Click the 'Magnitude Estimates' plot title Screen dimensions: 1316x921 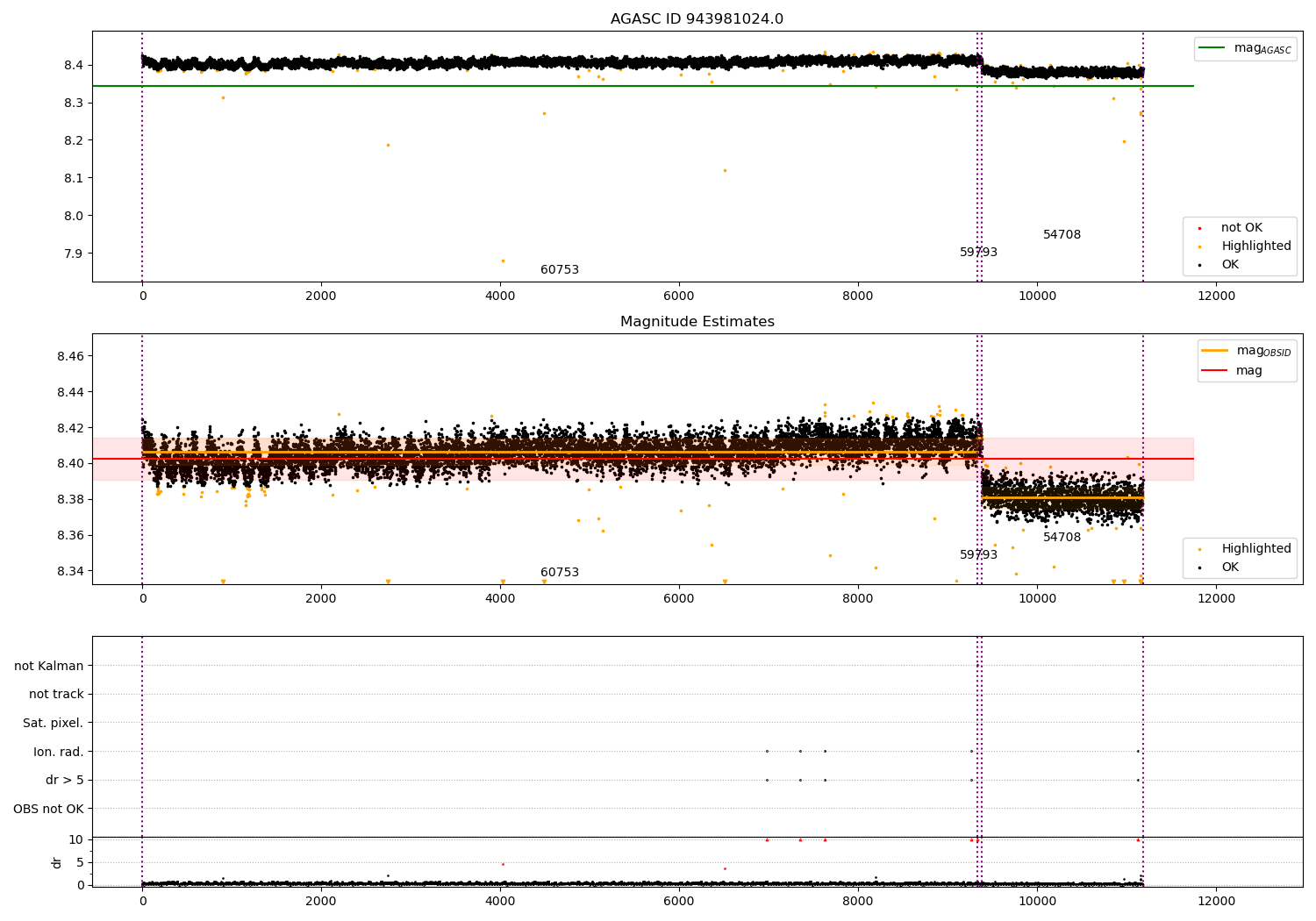[697, 322]
